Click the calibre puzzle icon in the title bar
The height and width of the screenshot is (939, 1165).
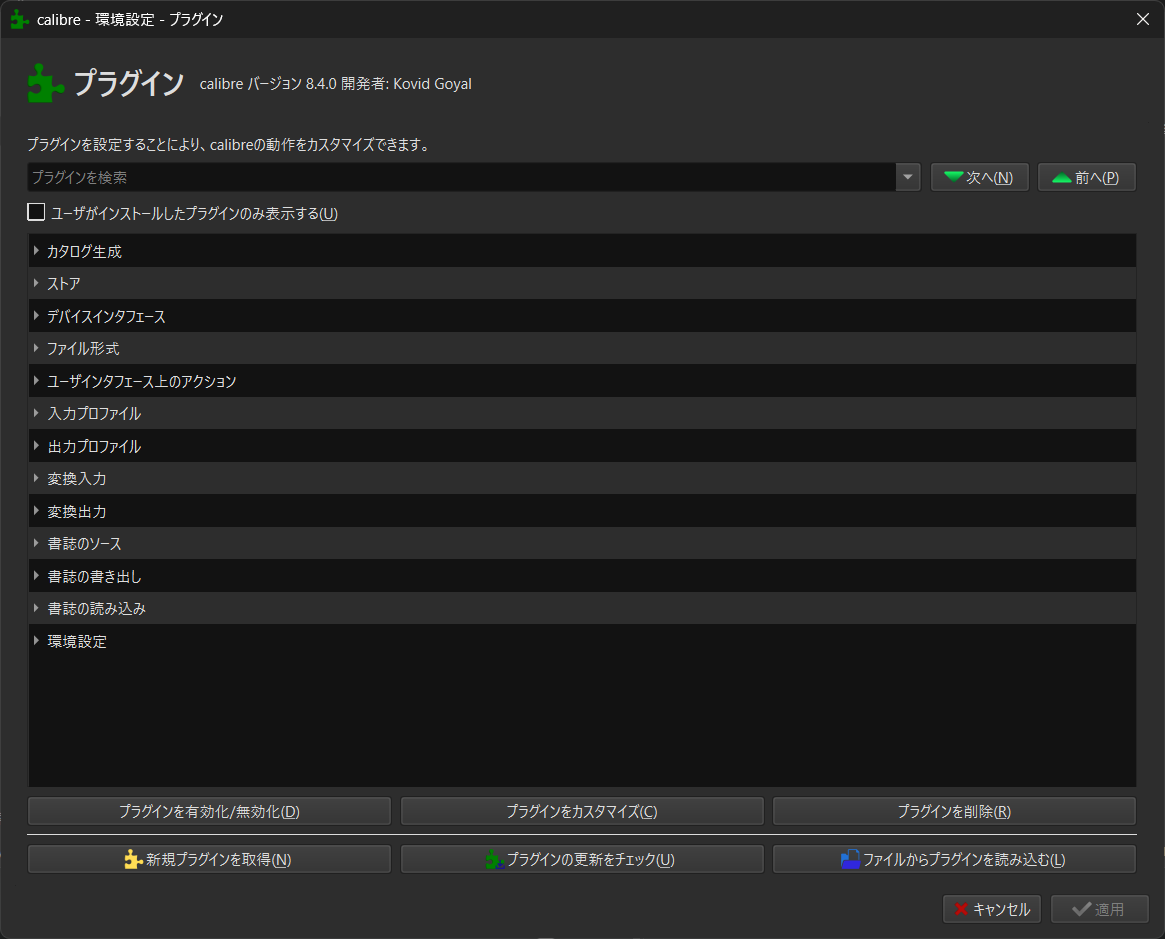(x=18, y=18)
